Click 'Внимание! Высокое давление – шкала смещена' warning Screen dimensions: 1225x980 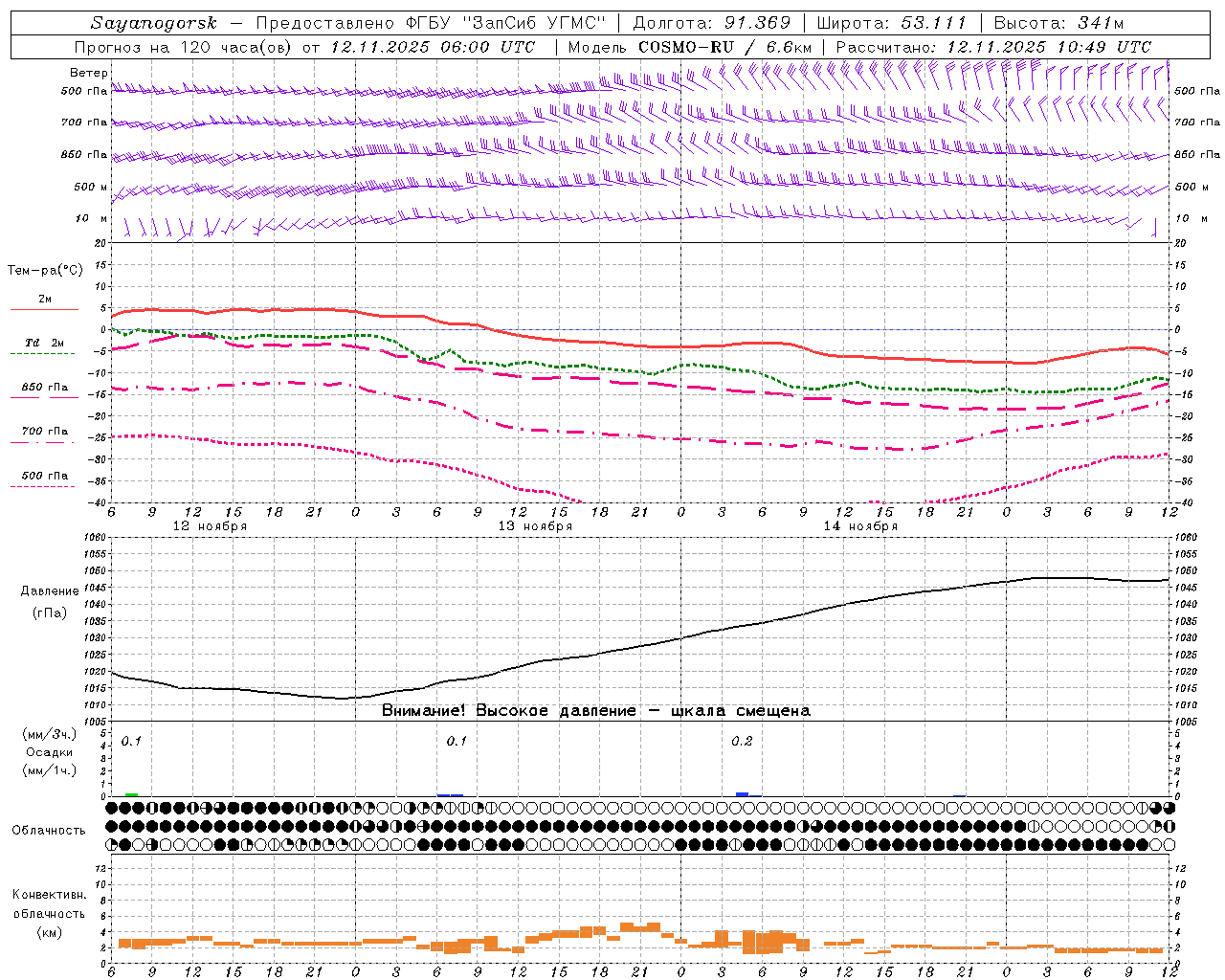596,711
